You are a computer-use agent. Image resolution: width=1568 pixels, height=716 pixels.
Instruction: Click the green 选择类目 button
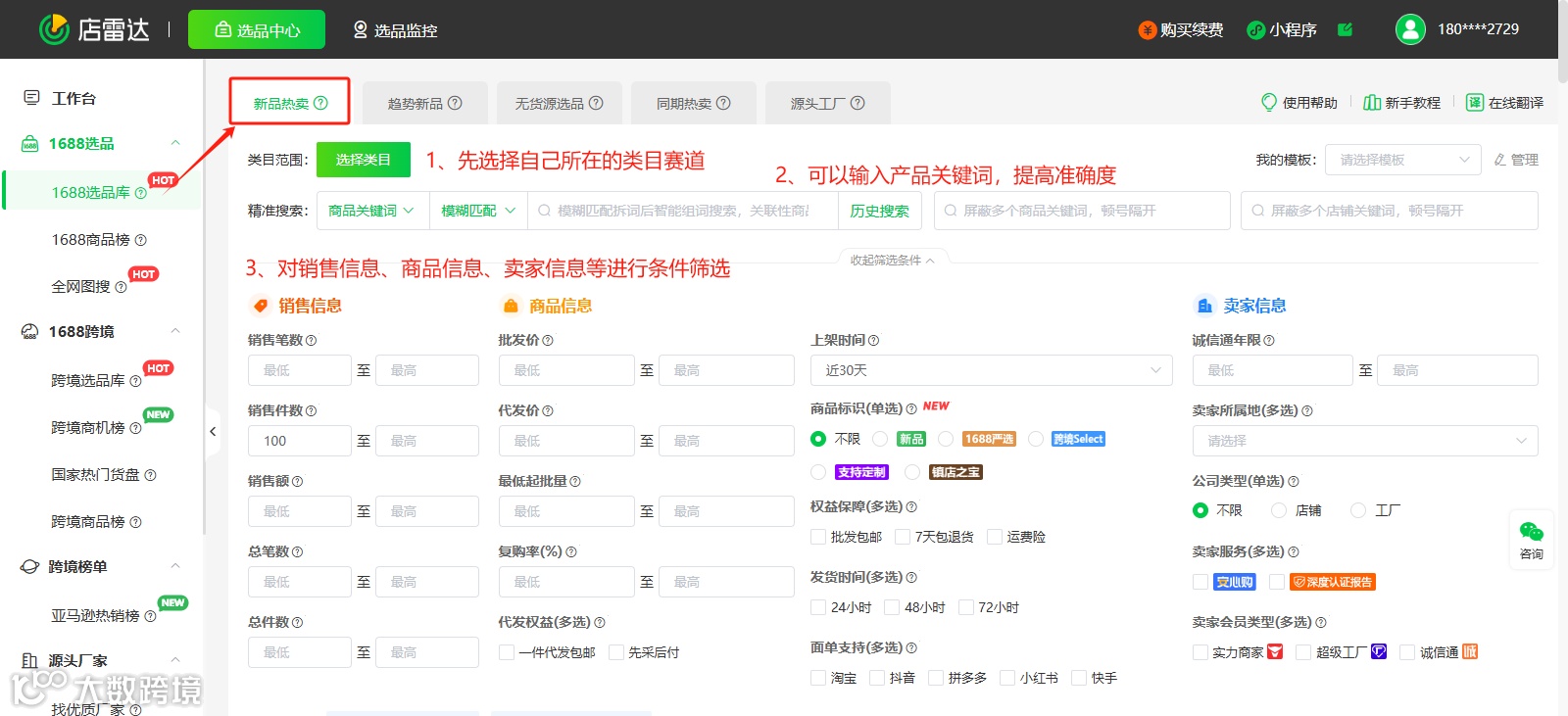click(x=364, y=160)
